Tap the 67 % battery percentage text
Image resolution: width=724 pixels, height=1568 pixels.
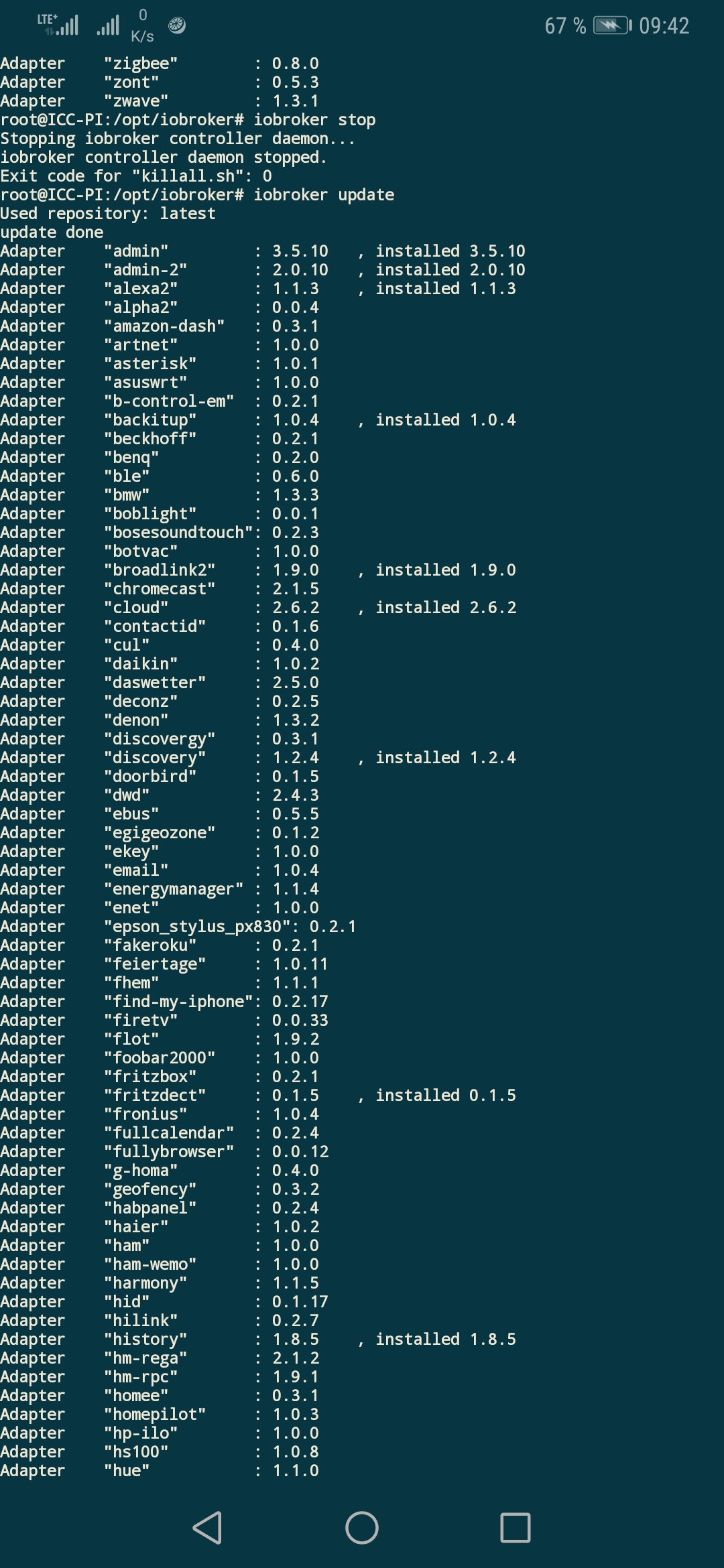(565, 25)
